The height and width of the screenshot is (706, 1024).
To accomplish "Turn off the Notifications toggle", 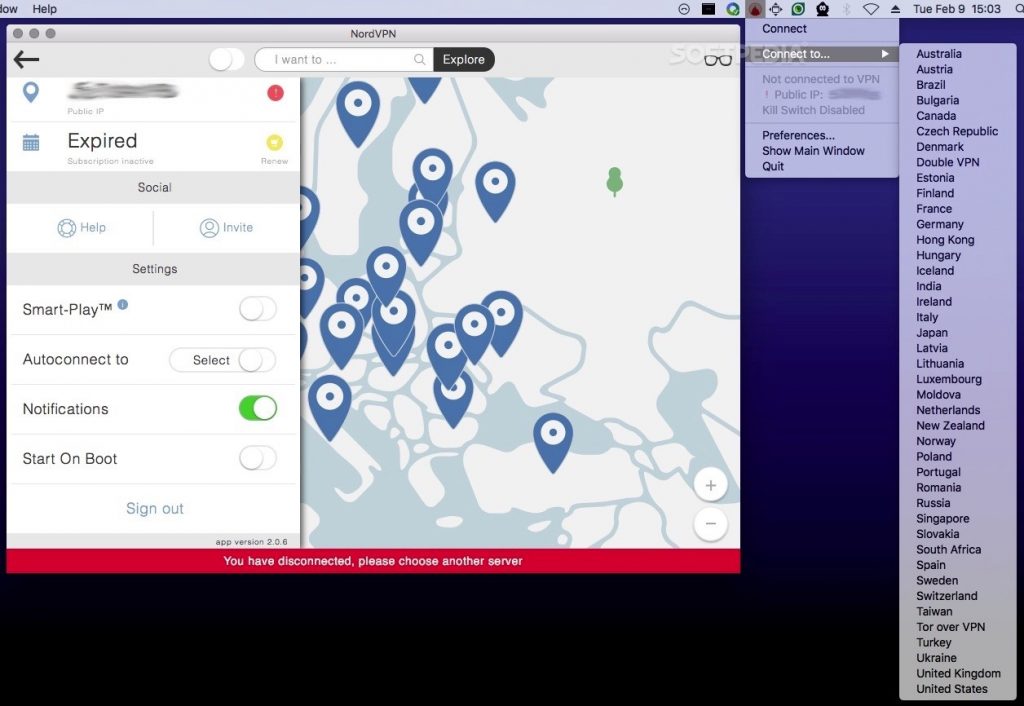I will 257,408.
